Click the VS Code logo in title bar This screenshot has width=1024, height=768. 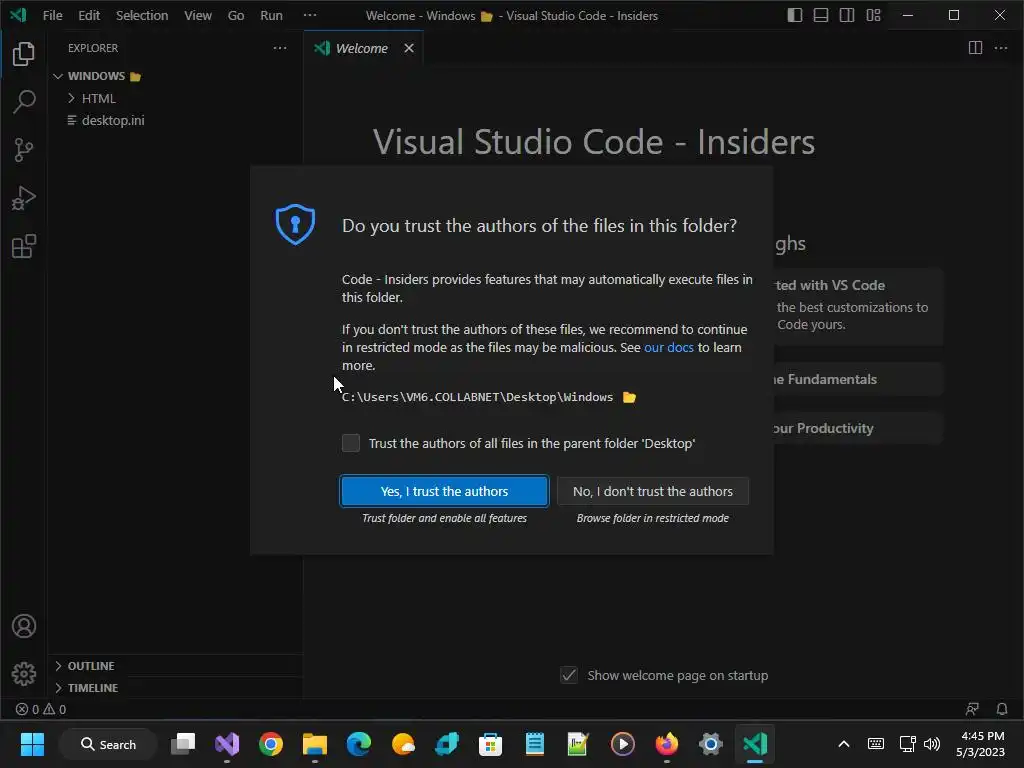18,15
